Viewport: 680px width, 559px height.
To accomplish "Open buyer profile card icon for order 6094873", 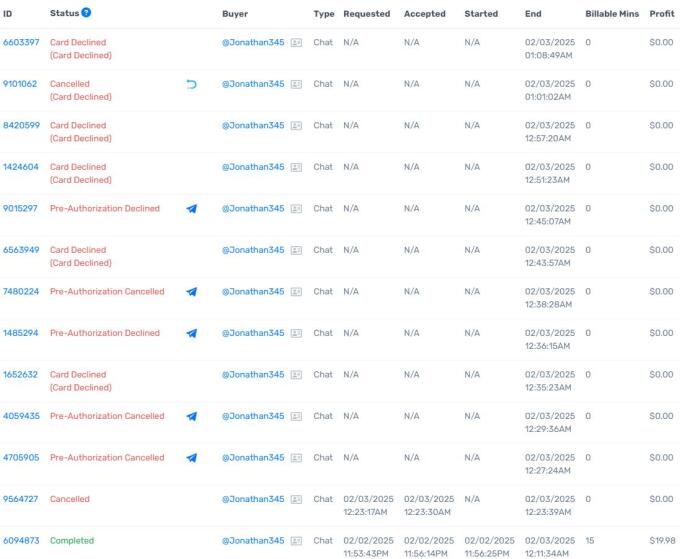I will pyautogui.click(x=296, y=541).
